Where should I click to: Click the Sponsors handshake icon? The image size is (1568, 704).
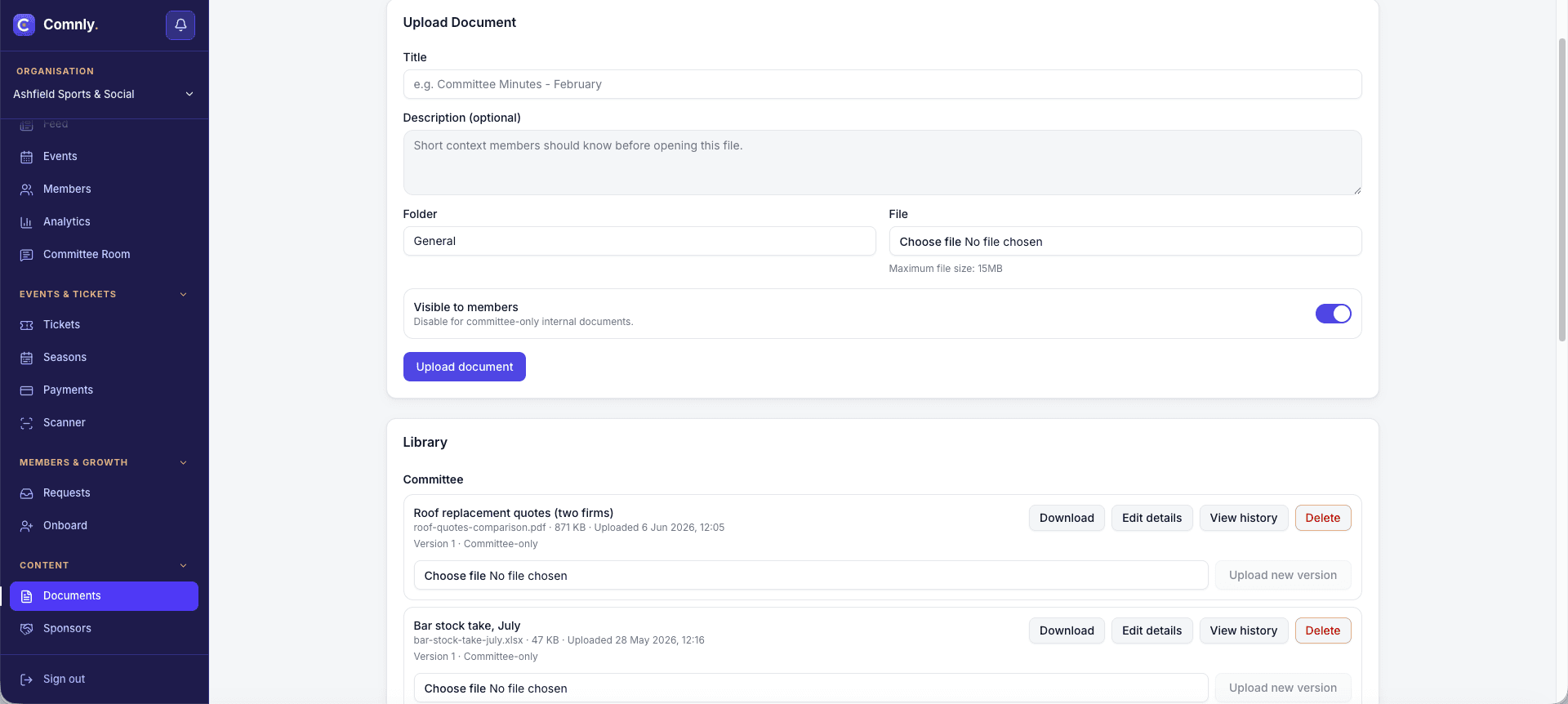(26, 629)
